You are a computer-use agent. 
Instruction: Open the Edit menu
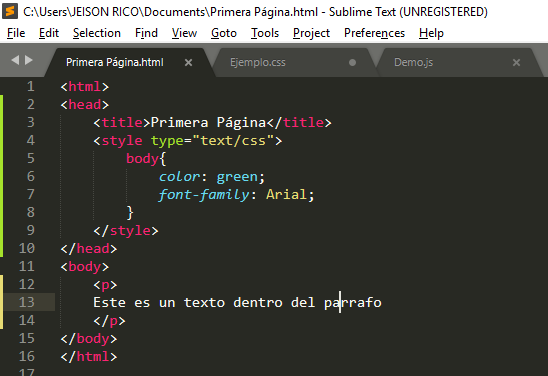[x=49, y=33]
